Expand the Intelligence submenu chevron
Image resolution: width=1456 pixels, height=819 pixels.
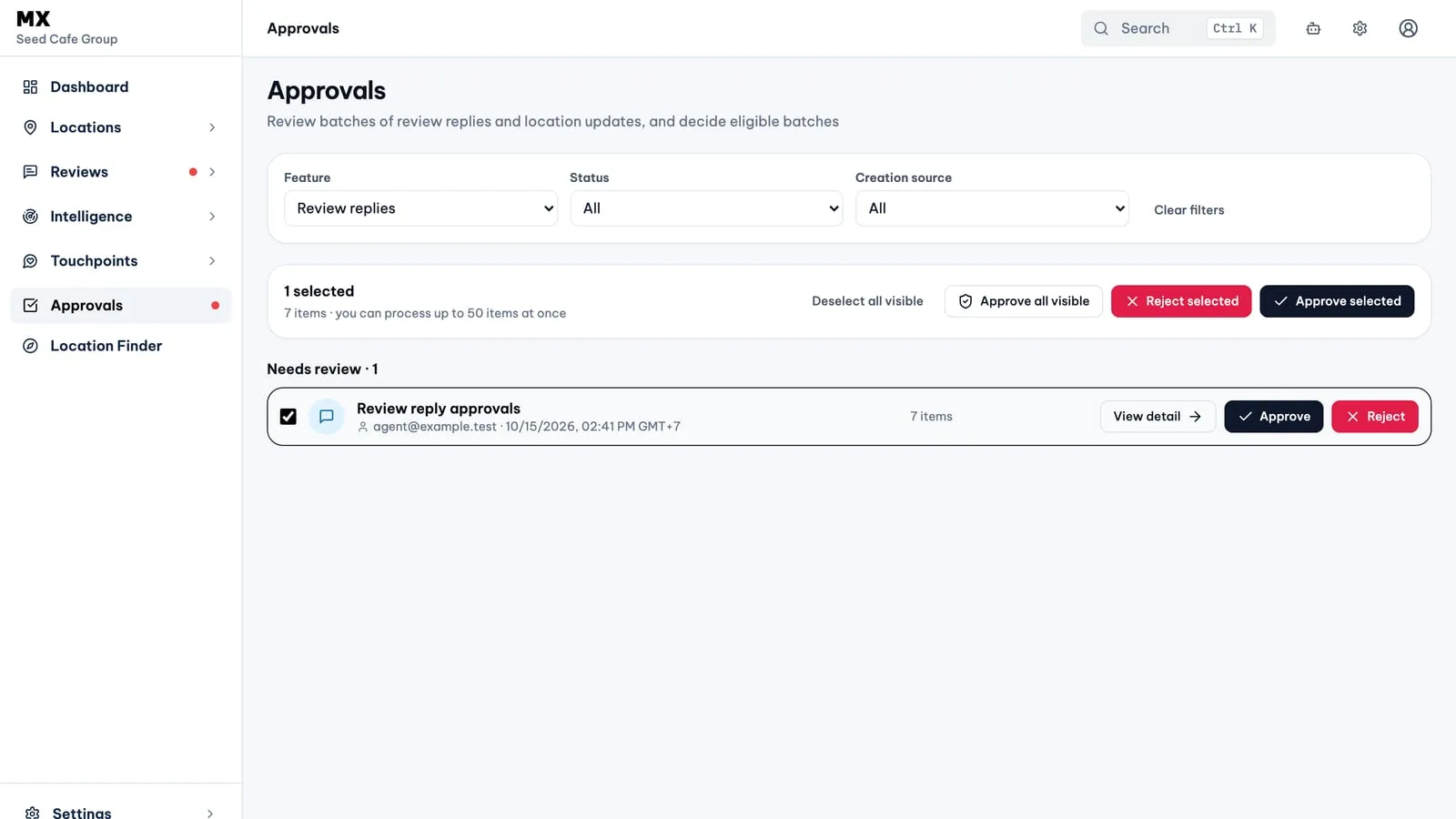click(212, 217)
